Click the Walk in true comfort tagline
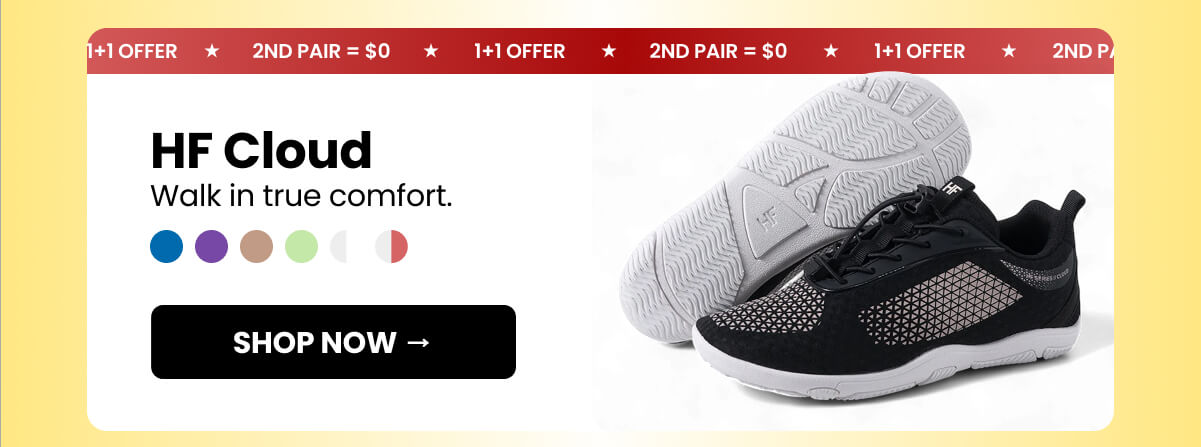This screenshot has height=447, width=1201. point(301,196)
